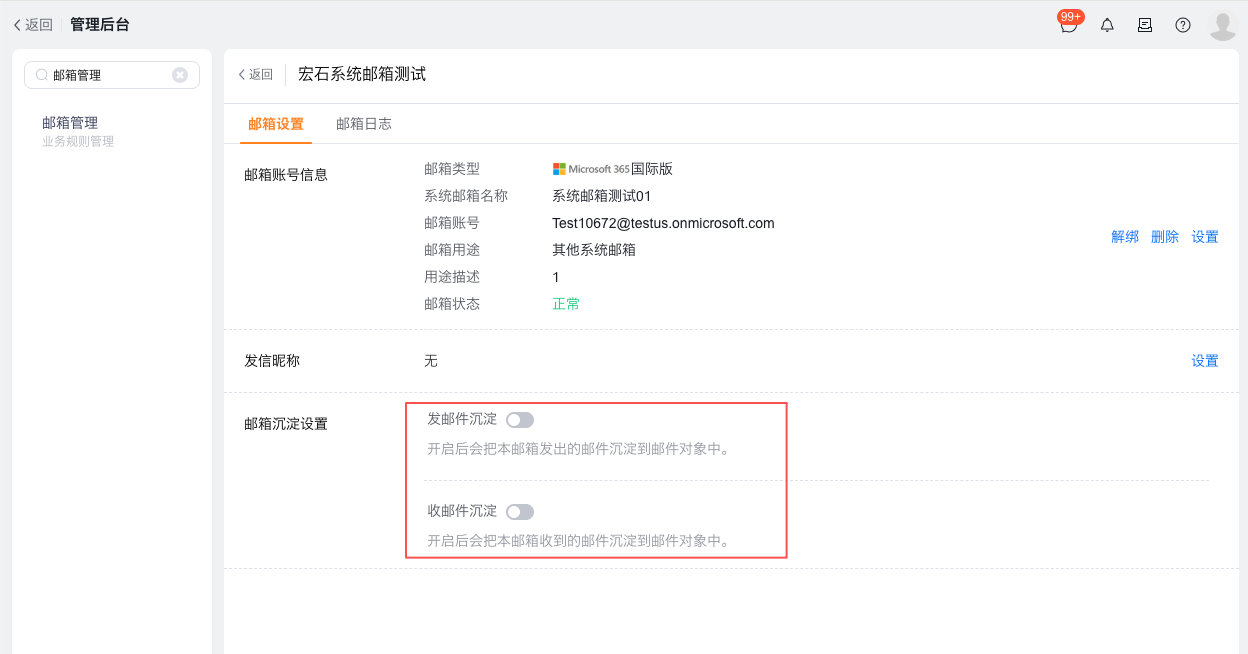Enable the 收邮件沉淀 toggle
The width and height of the screenshot is (1248, 654).
(520, 512)
